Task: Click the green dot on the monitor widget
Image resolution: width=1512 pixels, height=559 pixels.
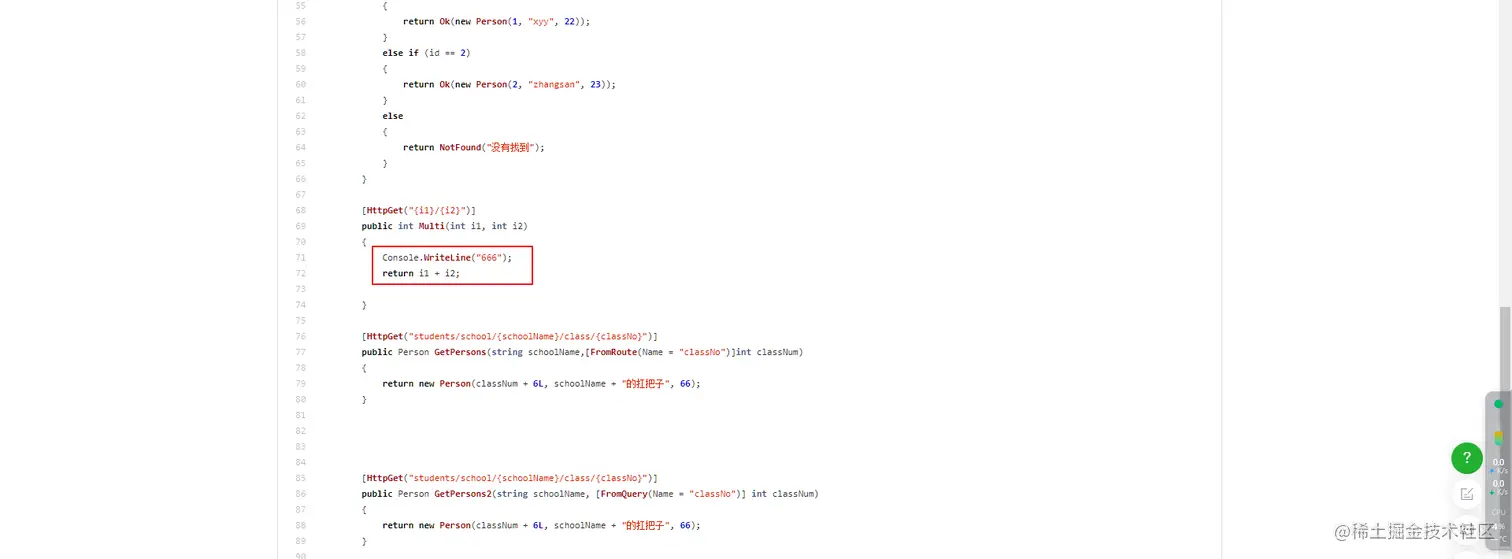Action: [x=1498, y=404]
